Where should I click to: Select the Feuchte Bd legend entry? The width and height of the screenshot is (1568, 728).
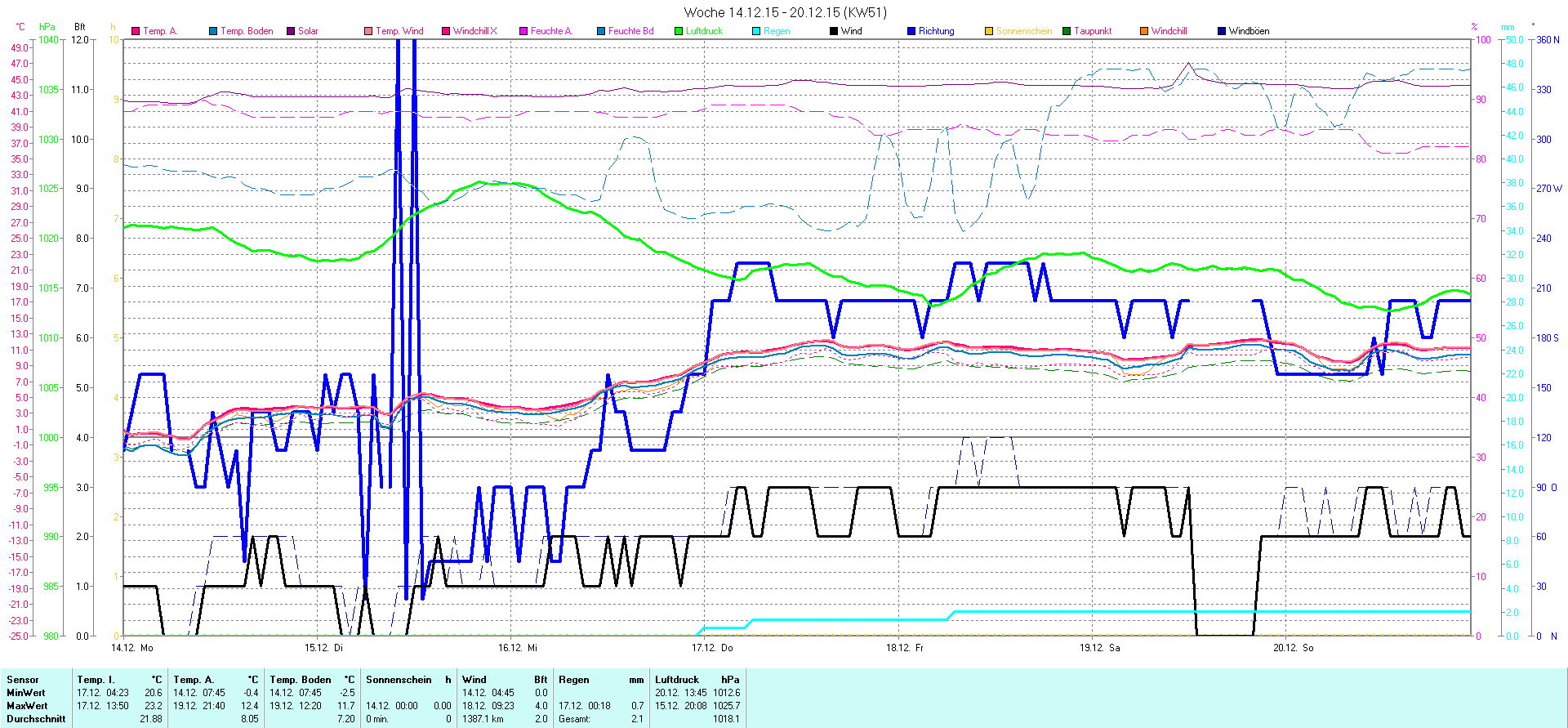tap(630, 31)
